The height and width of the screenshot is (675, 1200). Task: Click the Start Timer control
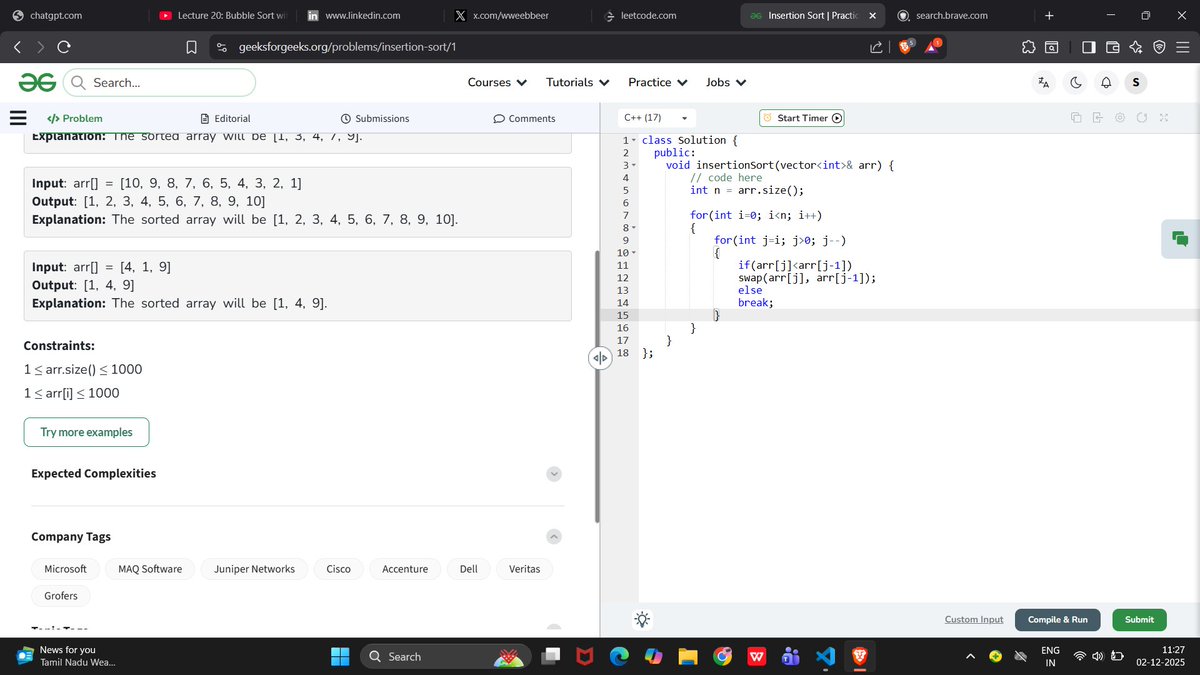[801, 117]
